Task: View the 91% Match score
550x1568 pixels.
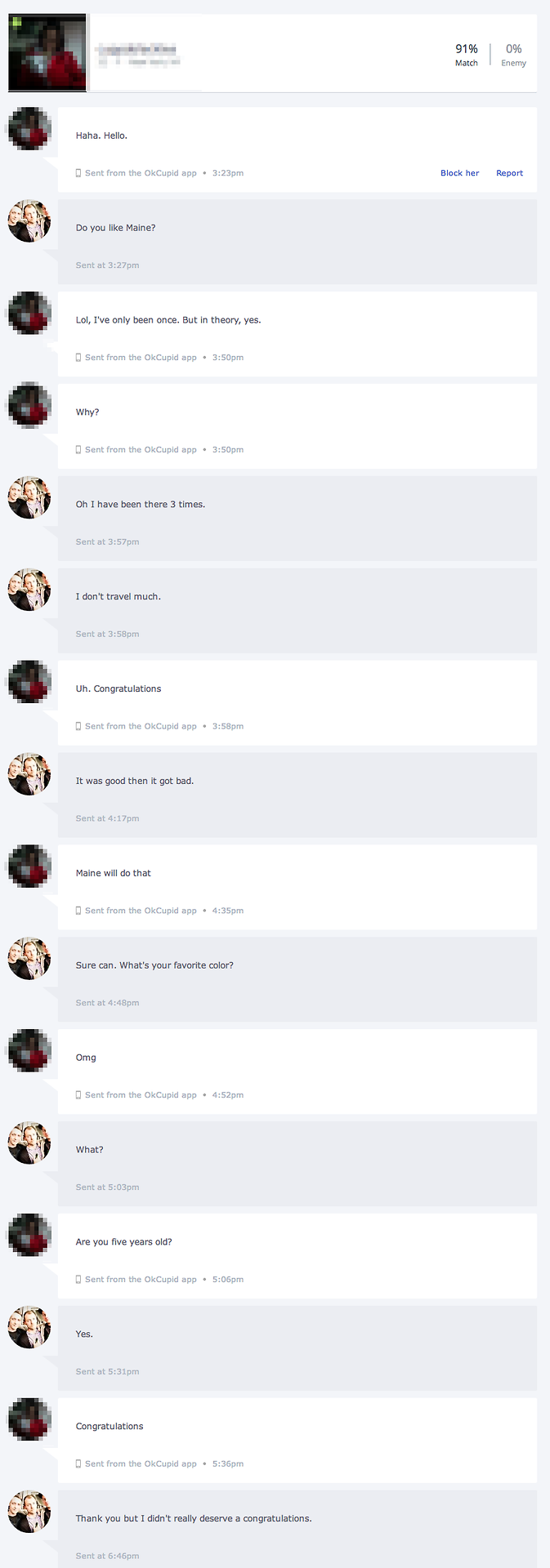Action: point(467,55)
